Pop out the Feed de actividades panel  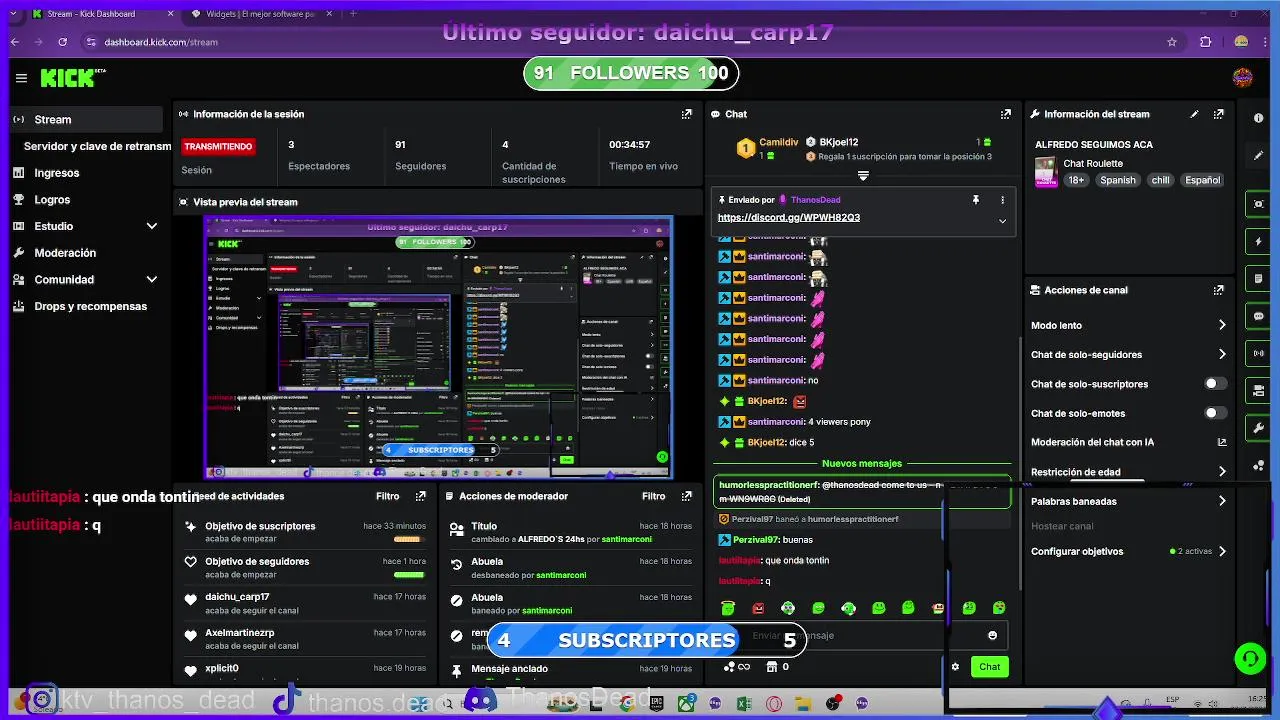point(420,496)
